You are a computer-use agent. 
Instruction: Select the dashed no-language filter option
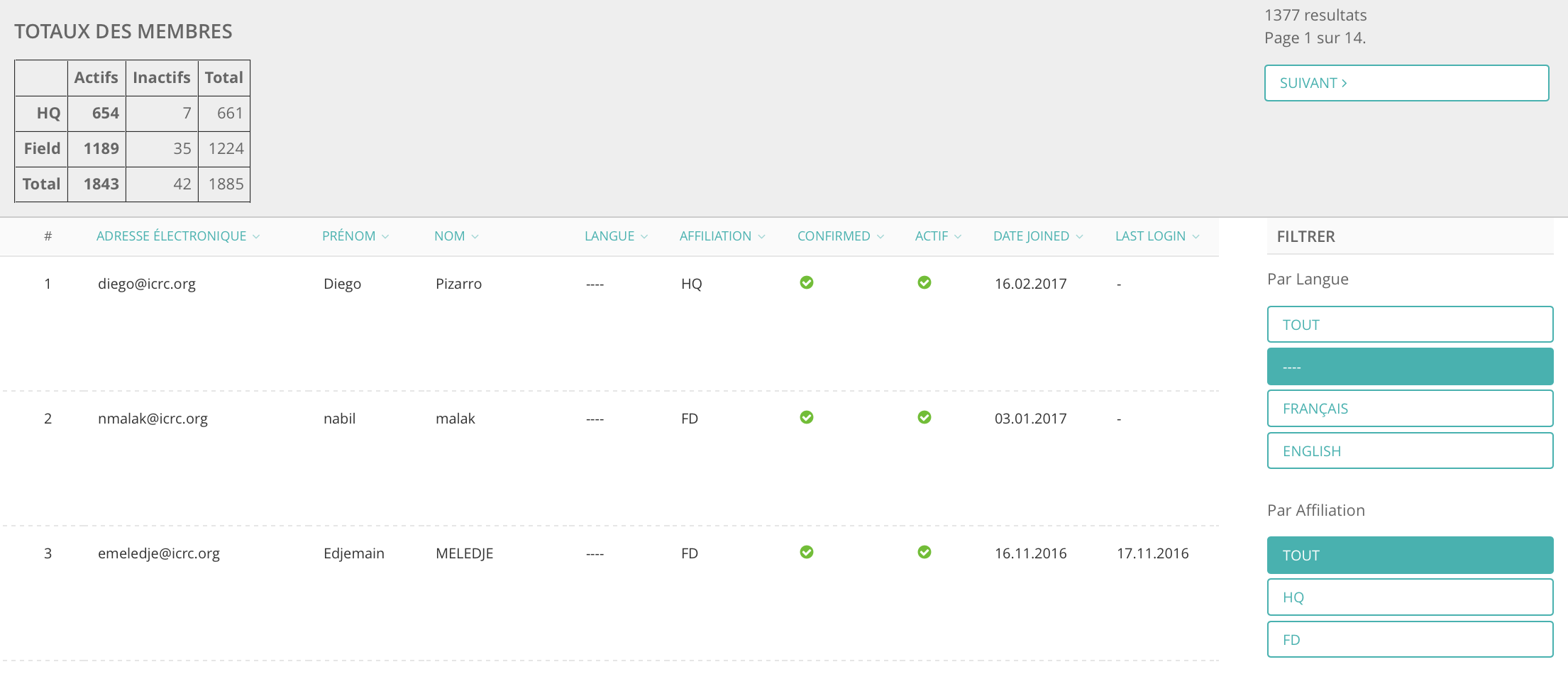coord(1410,367)
